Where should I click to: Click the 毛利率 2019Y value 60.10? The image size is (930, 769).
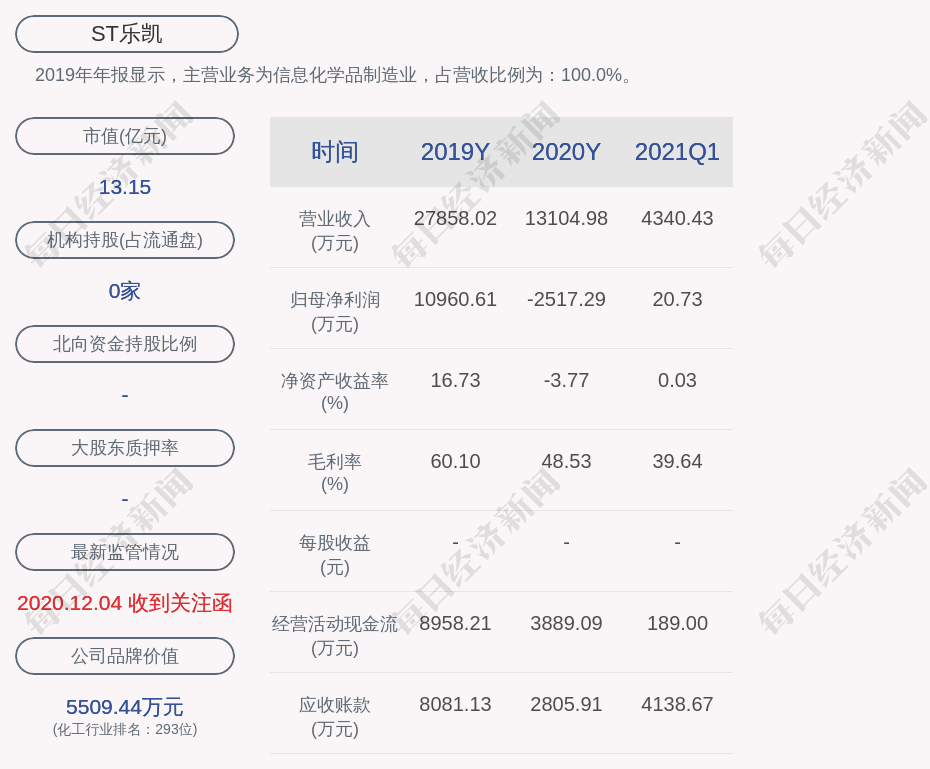pos(455,461)
